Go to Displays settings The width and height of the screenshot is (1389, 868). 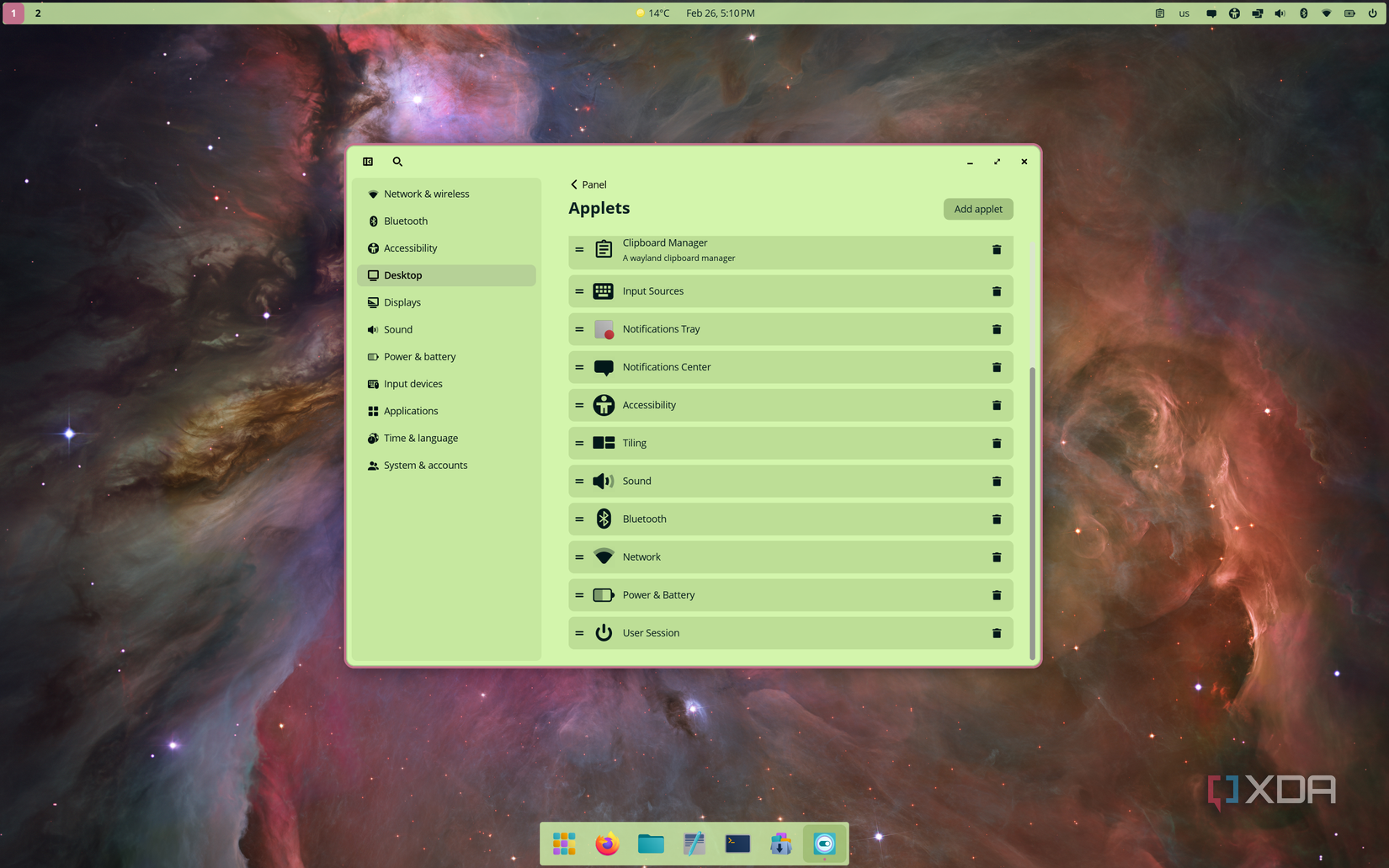[x=446, y=302]
